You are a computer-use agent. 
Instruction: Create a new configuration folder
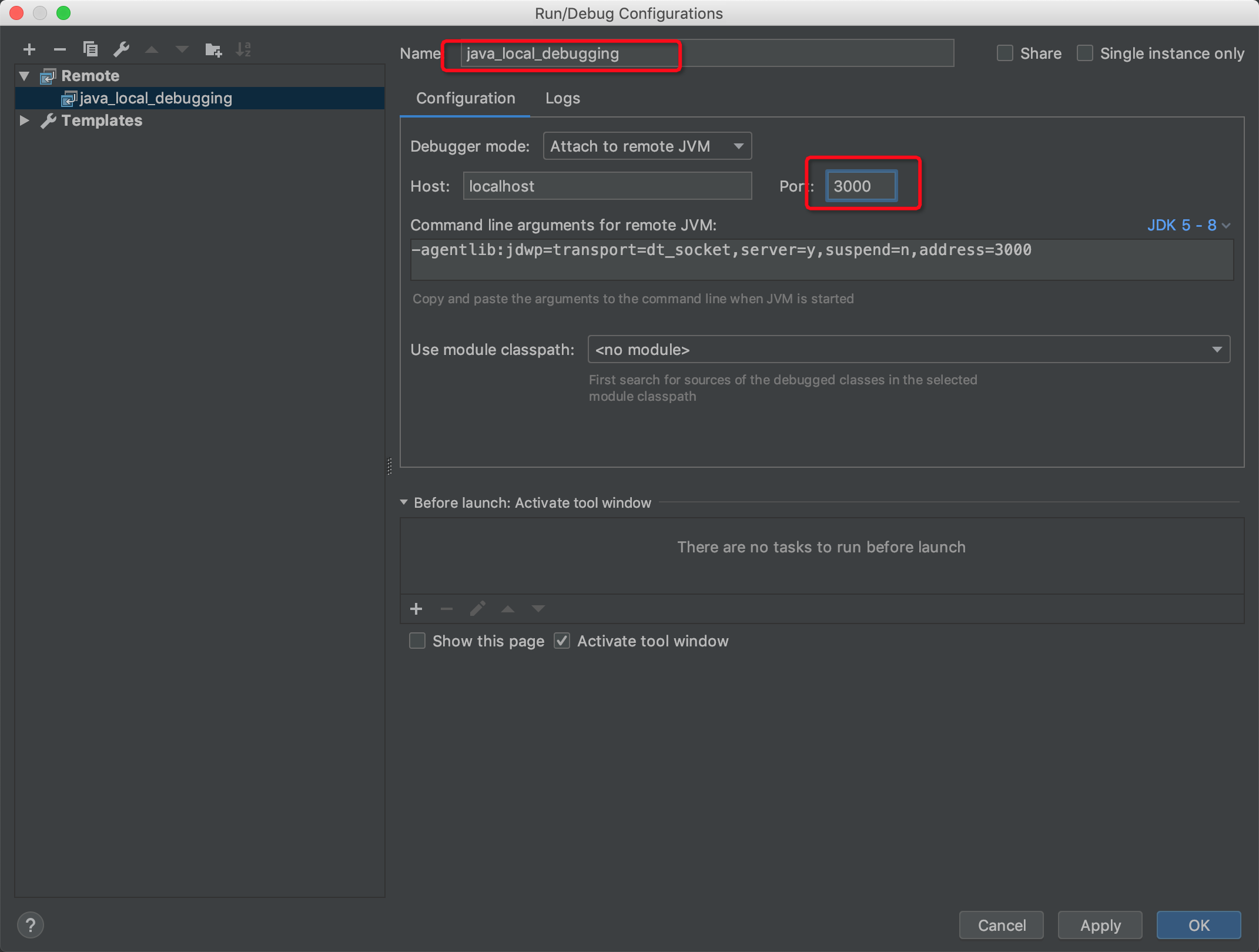213,50
